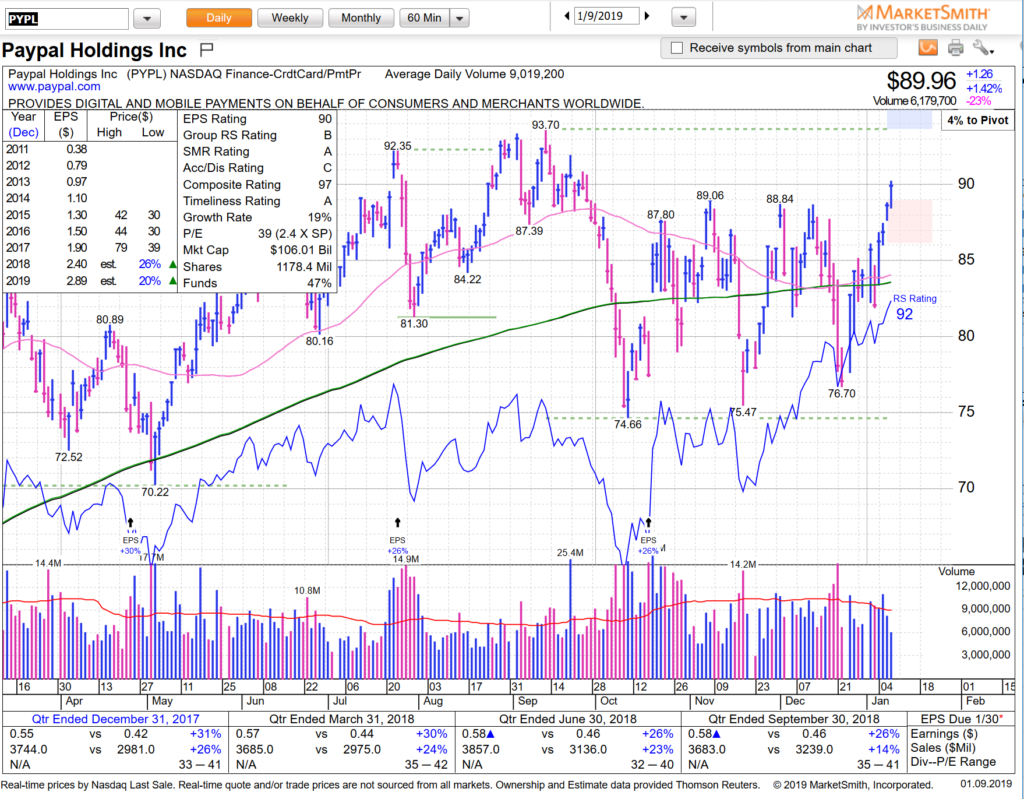Expand the dropdown arrow beside 60 Min
This screenshot has width=1024, height=799.
tap(460, 18)
